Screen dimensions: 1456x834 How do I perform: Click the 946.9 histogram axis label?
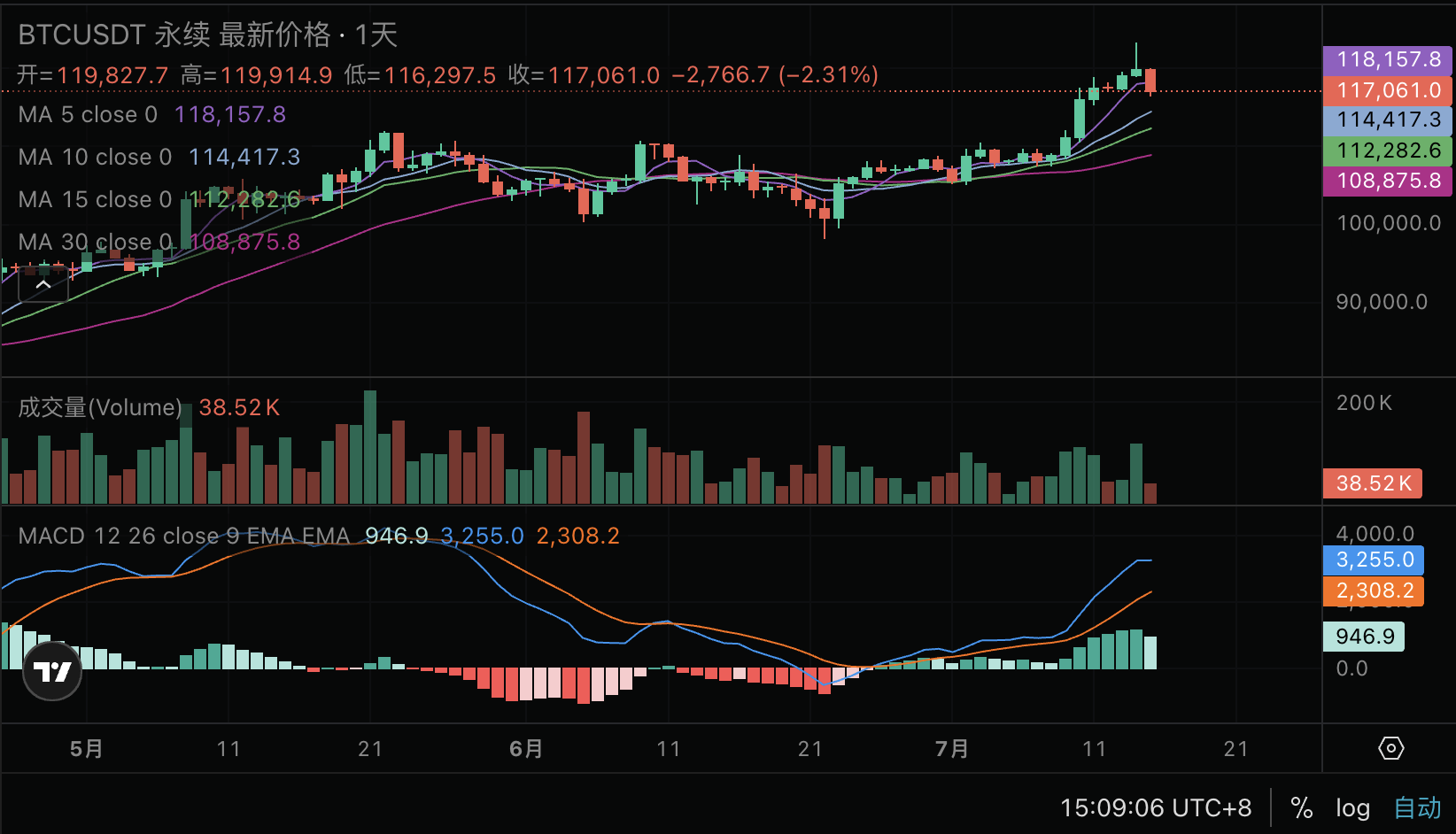(1364, 637)
